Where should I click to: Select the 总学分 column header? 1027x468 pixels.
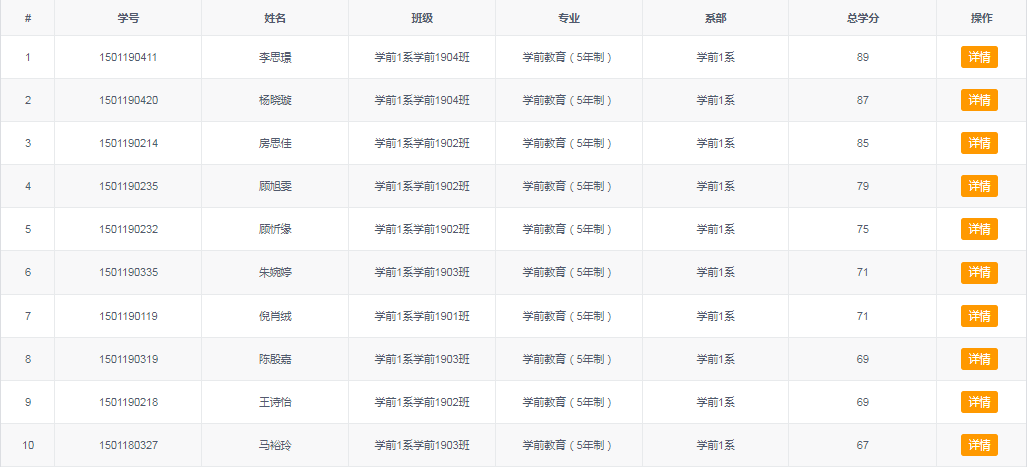pyautogui.click(x=863, y=18)
